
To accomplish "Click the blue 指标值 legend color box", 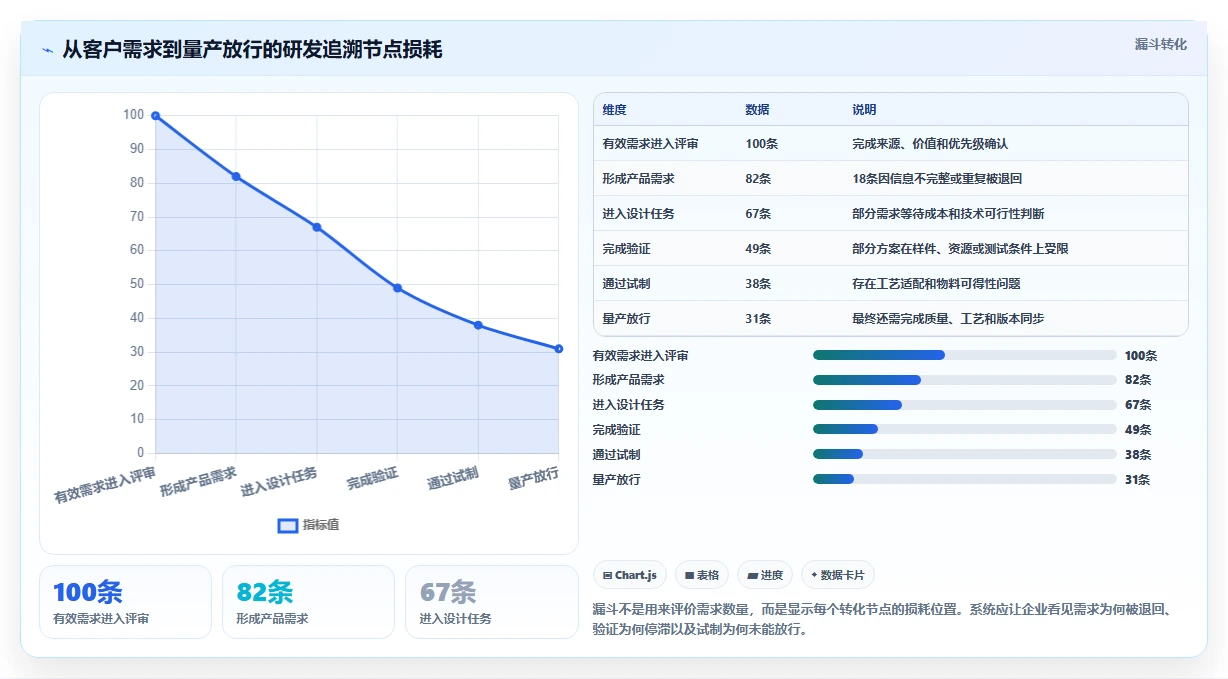I will [287, 525].
